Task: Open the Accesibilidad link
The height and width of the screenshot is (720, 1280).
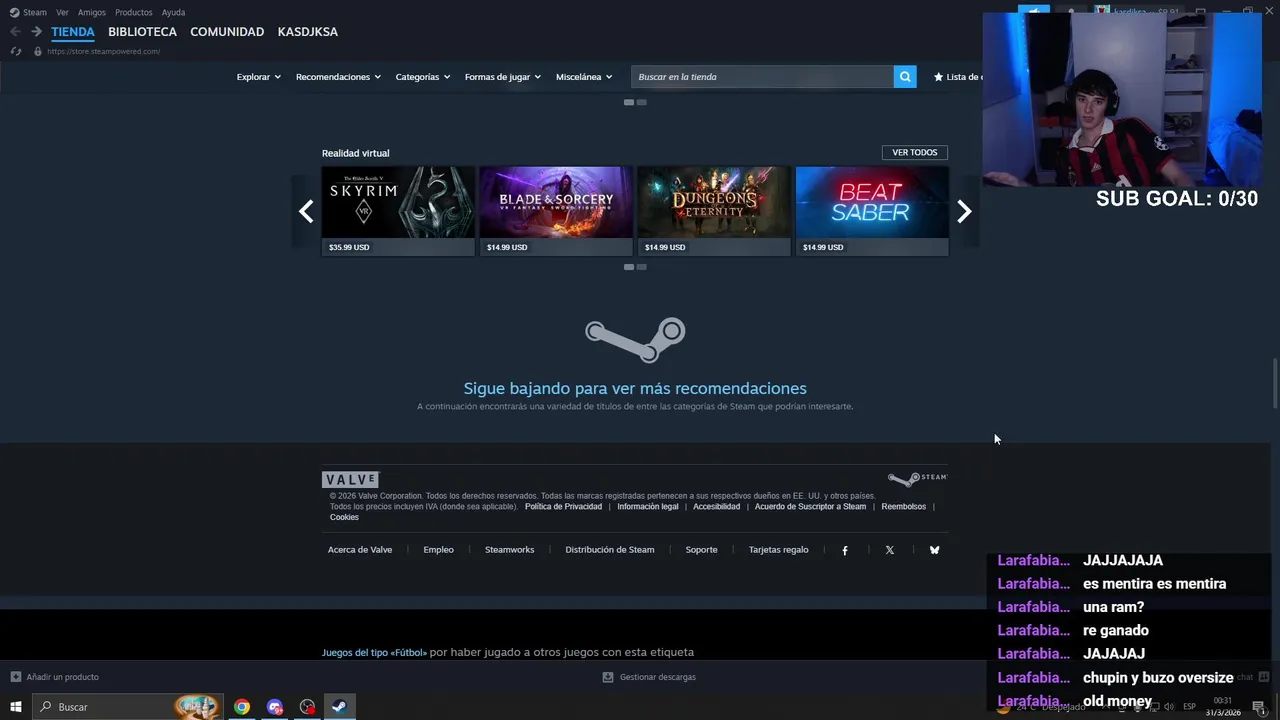Action: 716,507
